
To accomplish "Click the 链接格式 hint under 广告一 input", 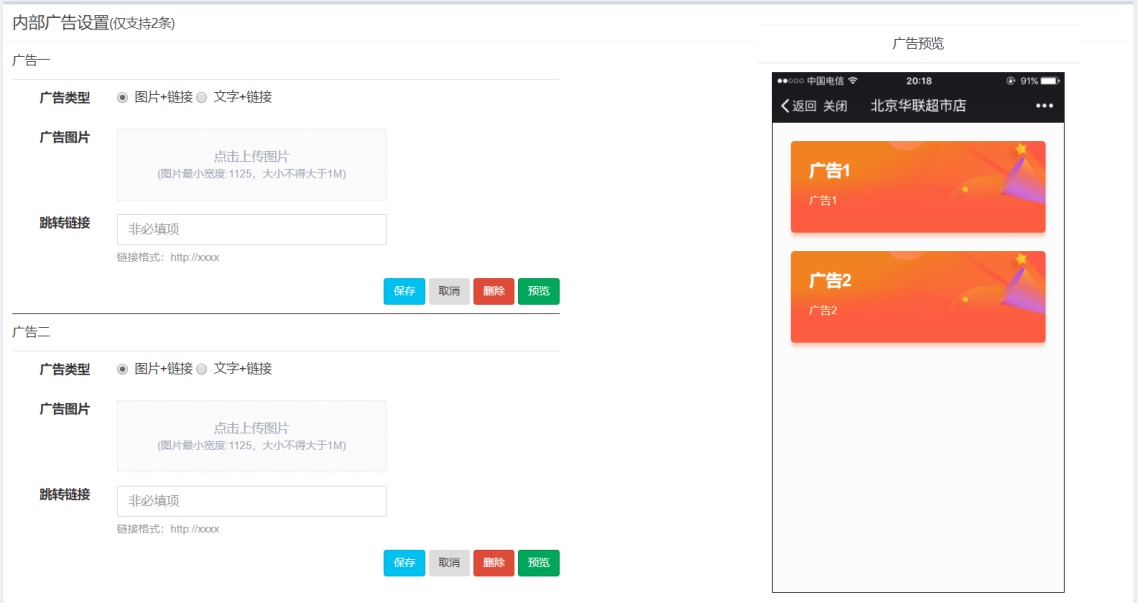I will pos(168,257).
